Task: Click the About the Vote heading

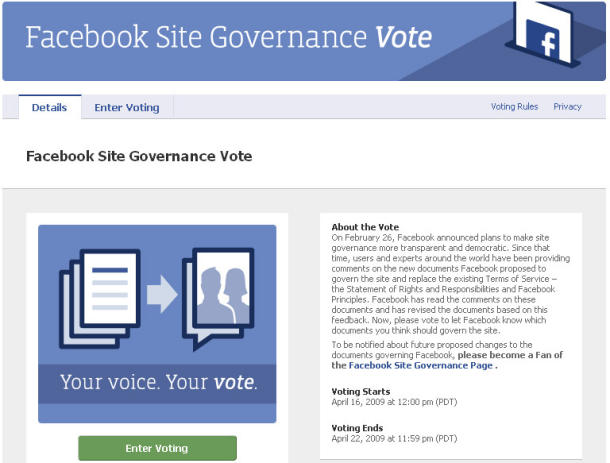Action: coord(365,227)
